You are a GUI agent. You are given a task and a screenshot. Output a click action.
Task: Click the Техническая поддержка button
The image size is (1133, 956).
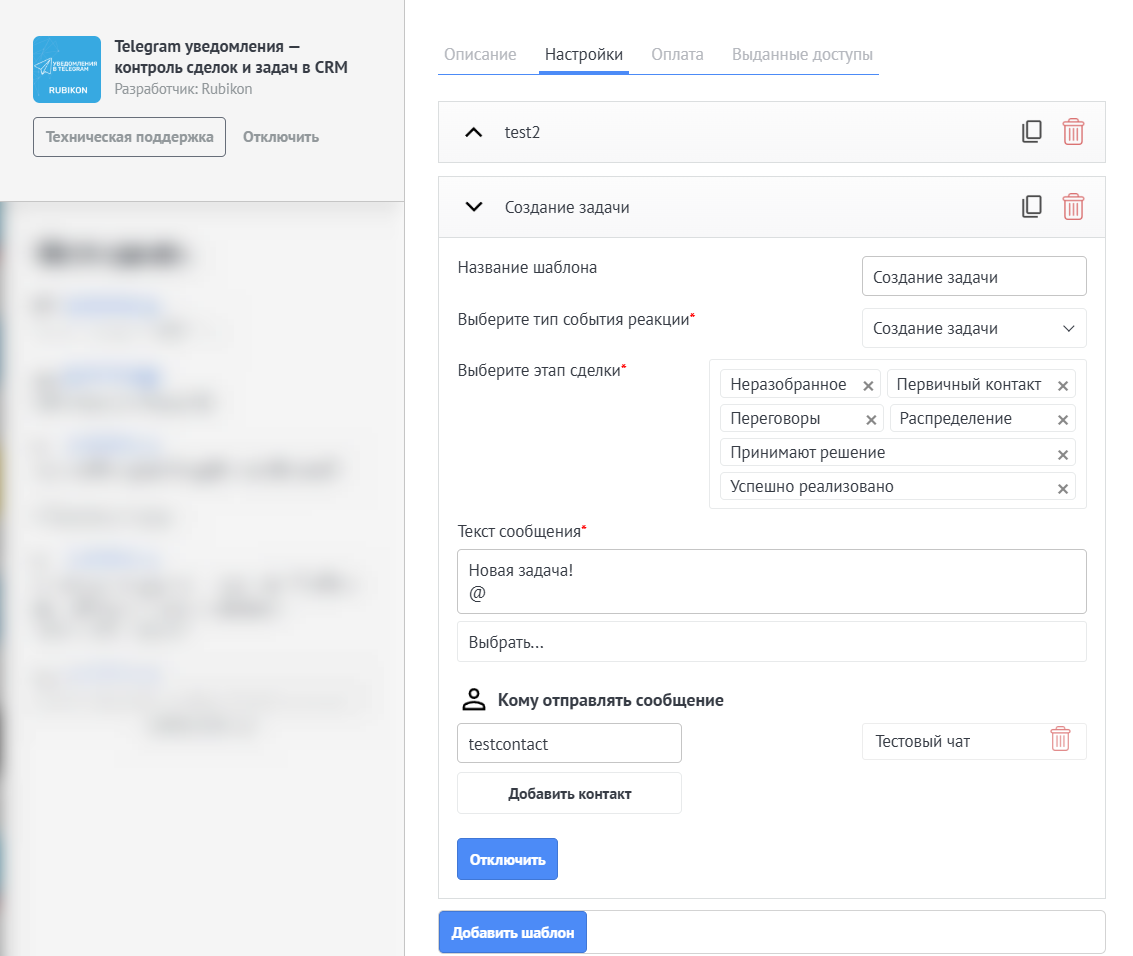tap(129, 137)
